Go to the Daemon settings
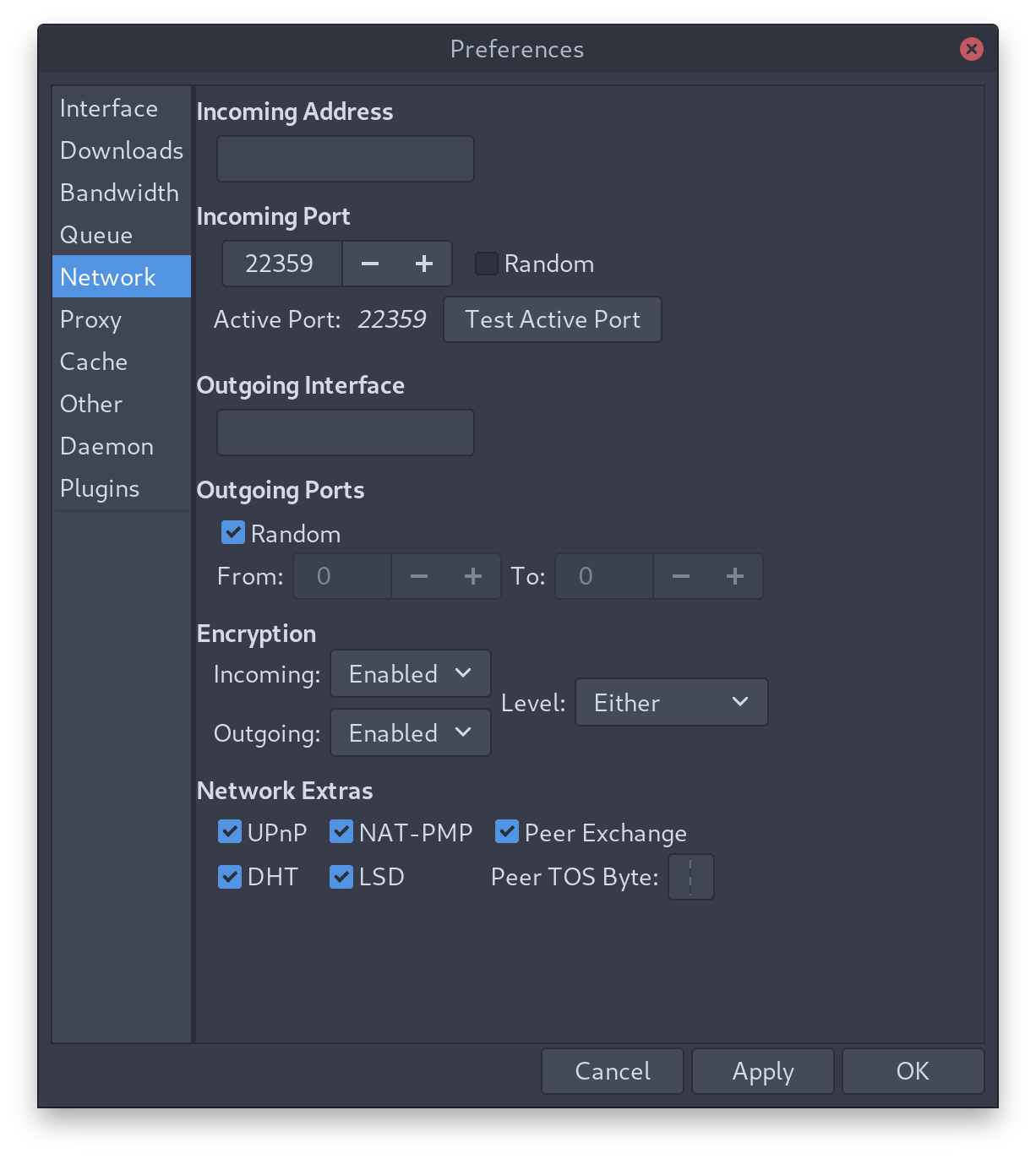 point(122,446)
